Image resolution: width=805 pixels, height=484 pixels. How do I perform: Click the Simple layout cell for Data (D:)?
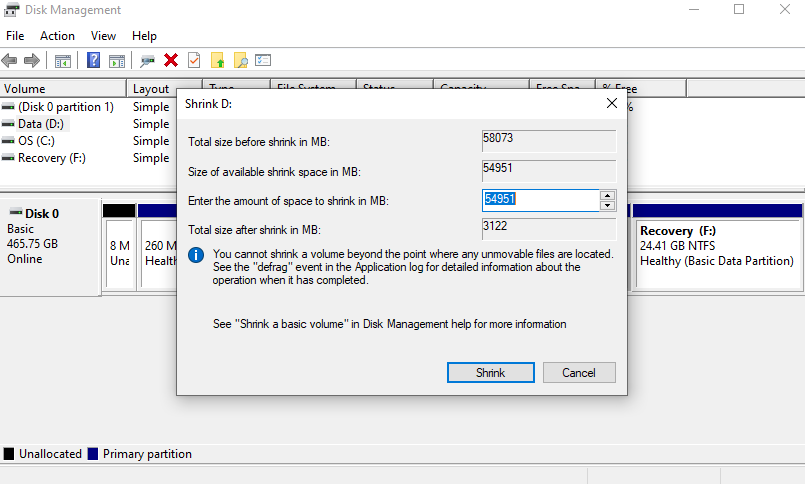click(151, 124)
